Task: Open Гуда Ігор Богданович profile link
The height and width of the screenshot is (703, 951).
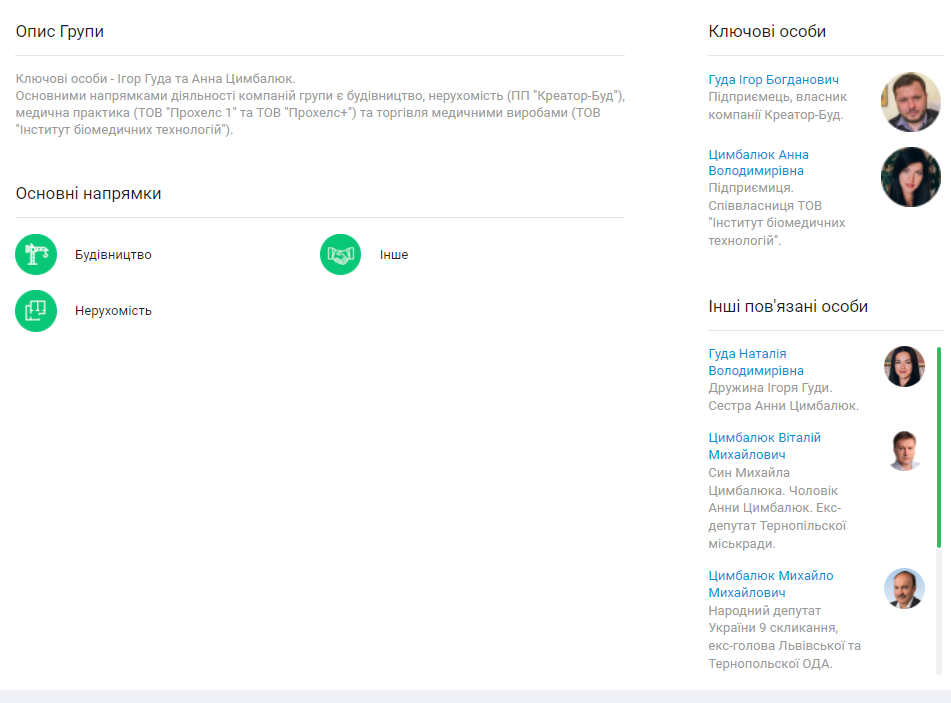Action: point(773,80)
